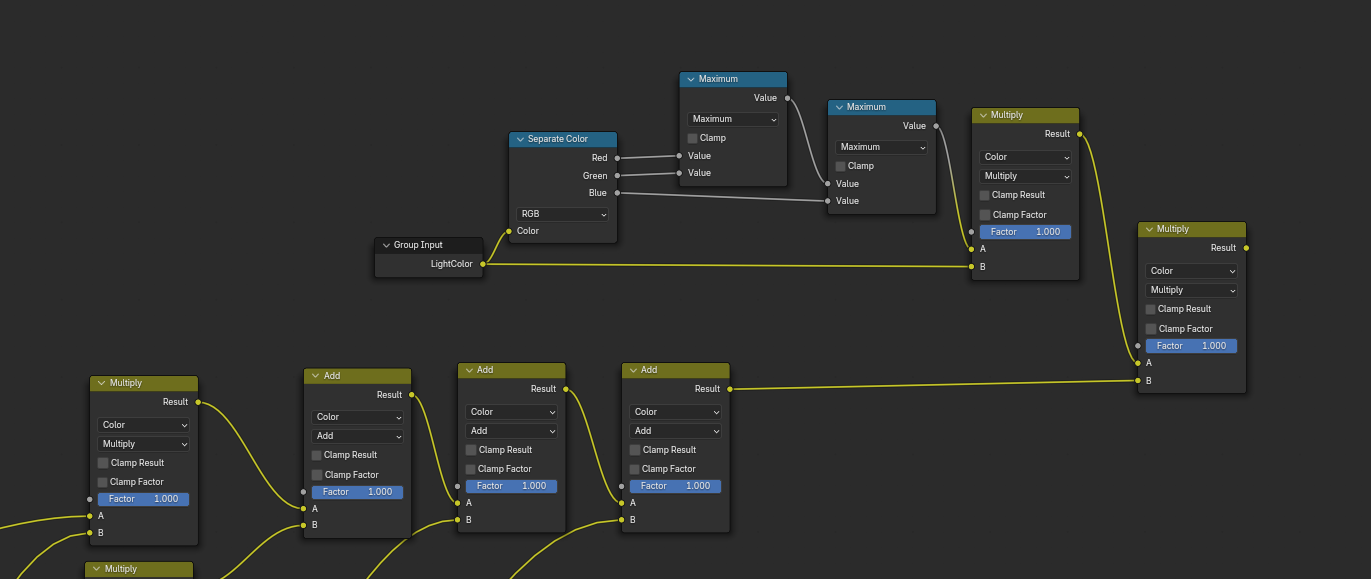Toggle Clamp Factor on Multiply node receiving LightColor

pyautogui.click(x=985, y=215)
